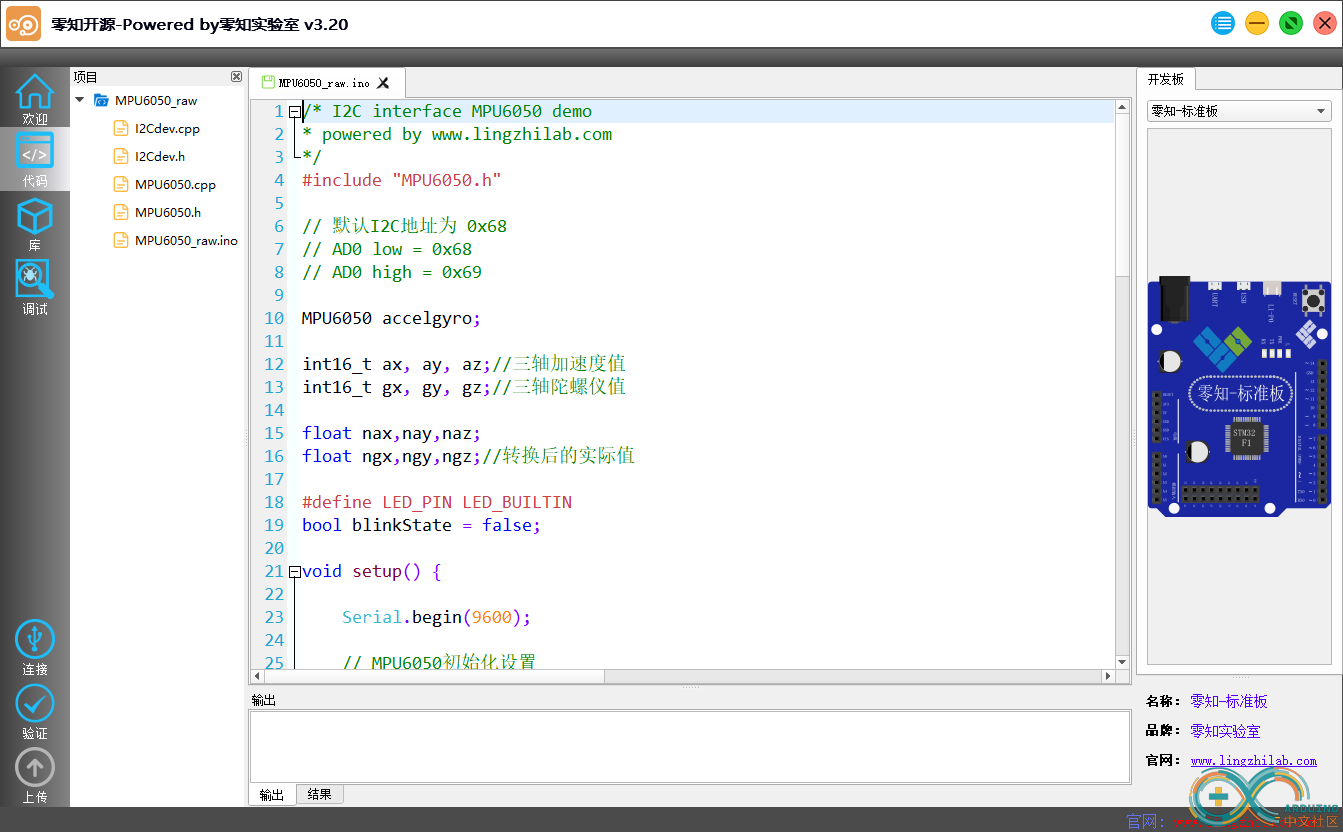Viewport: 1343px width, 832px height.
Task: Click the int16_t ax, ay, az line
Action: point(464,364)
